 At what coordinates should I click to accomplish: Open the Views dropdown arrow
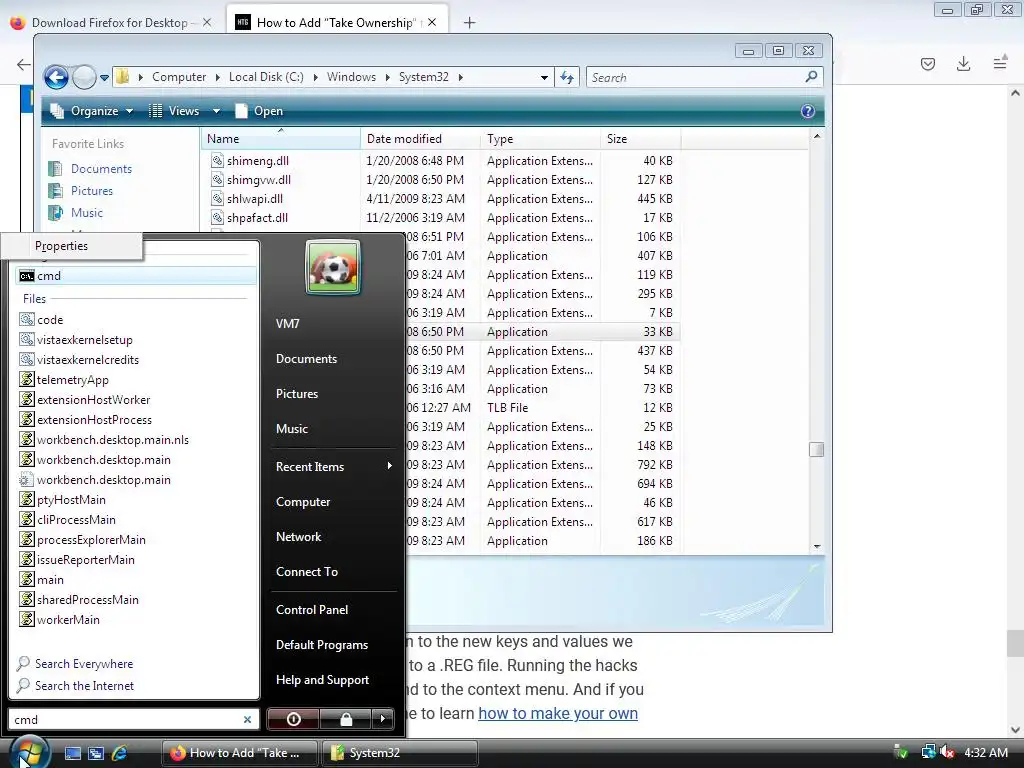(216, 111)
